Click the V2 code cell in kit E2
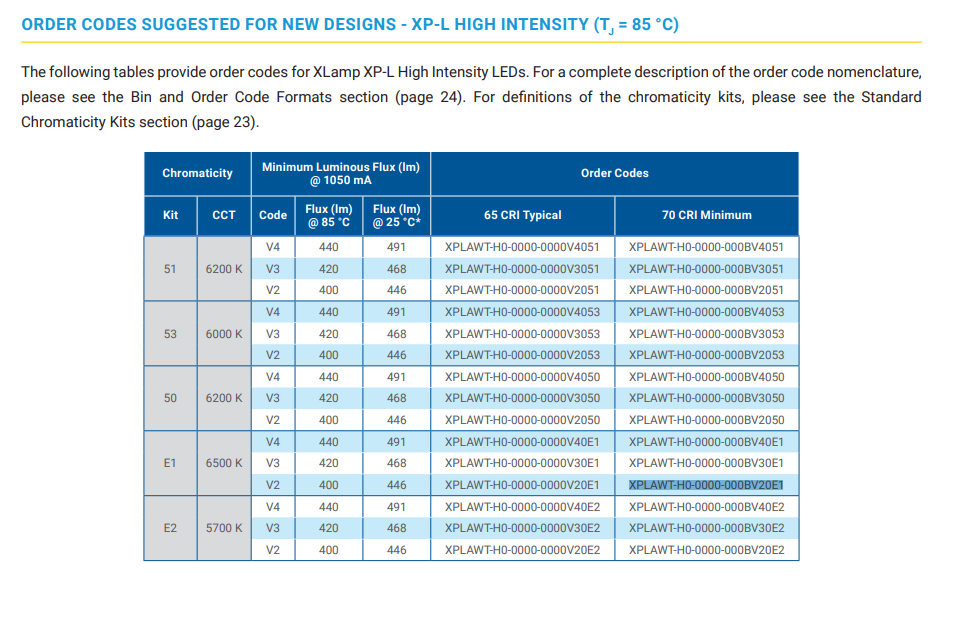 pyautogui.click(x=273, y=550)
